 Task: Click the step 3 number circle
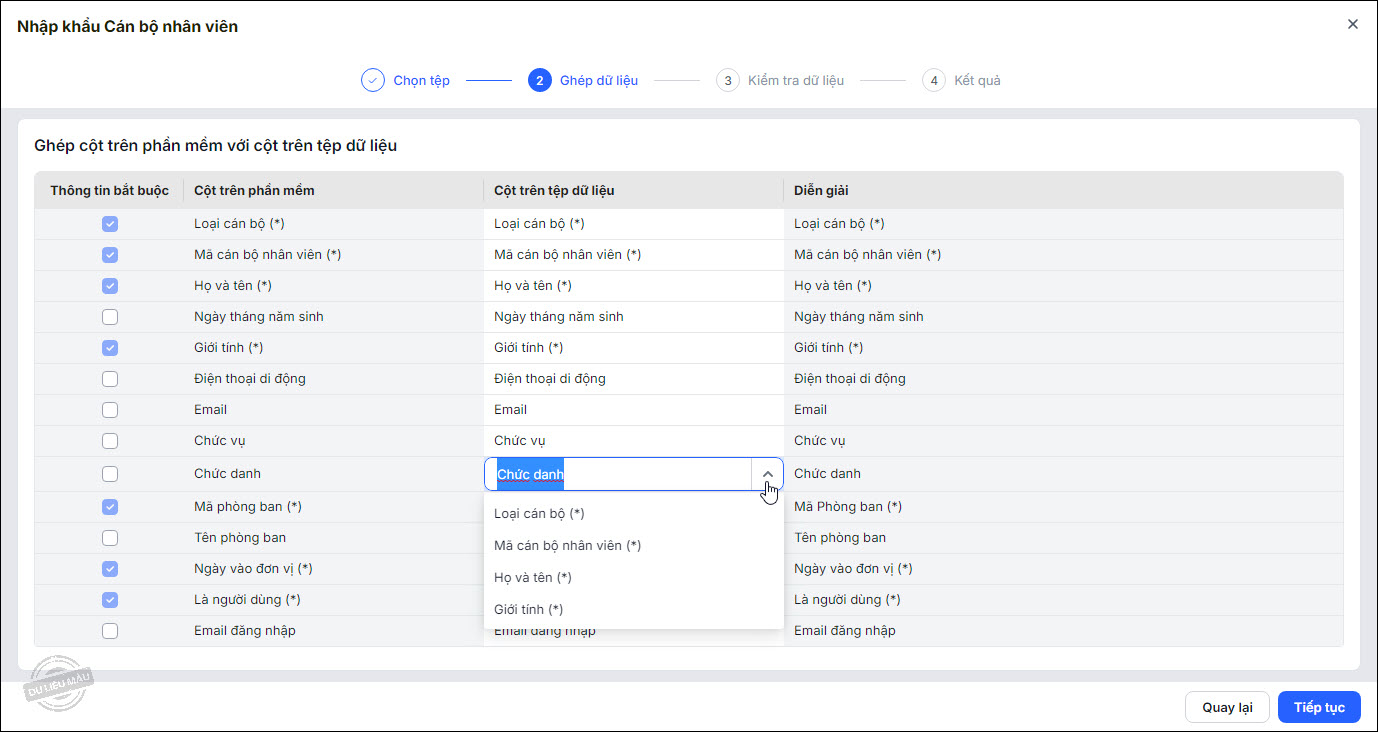click(x=728, y=81)
